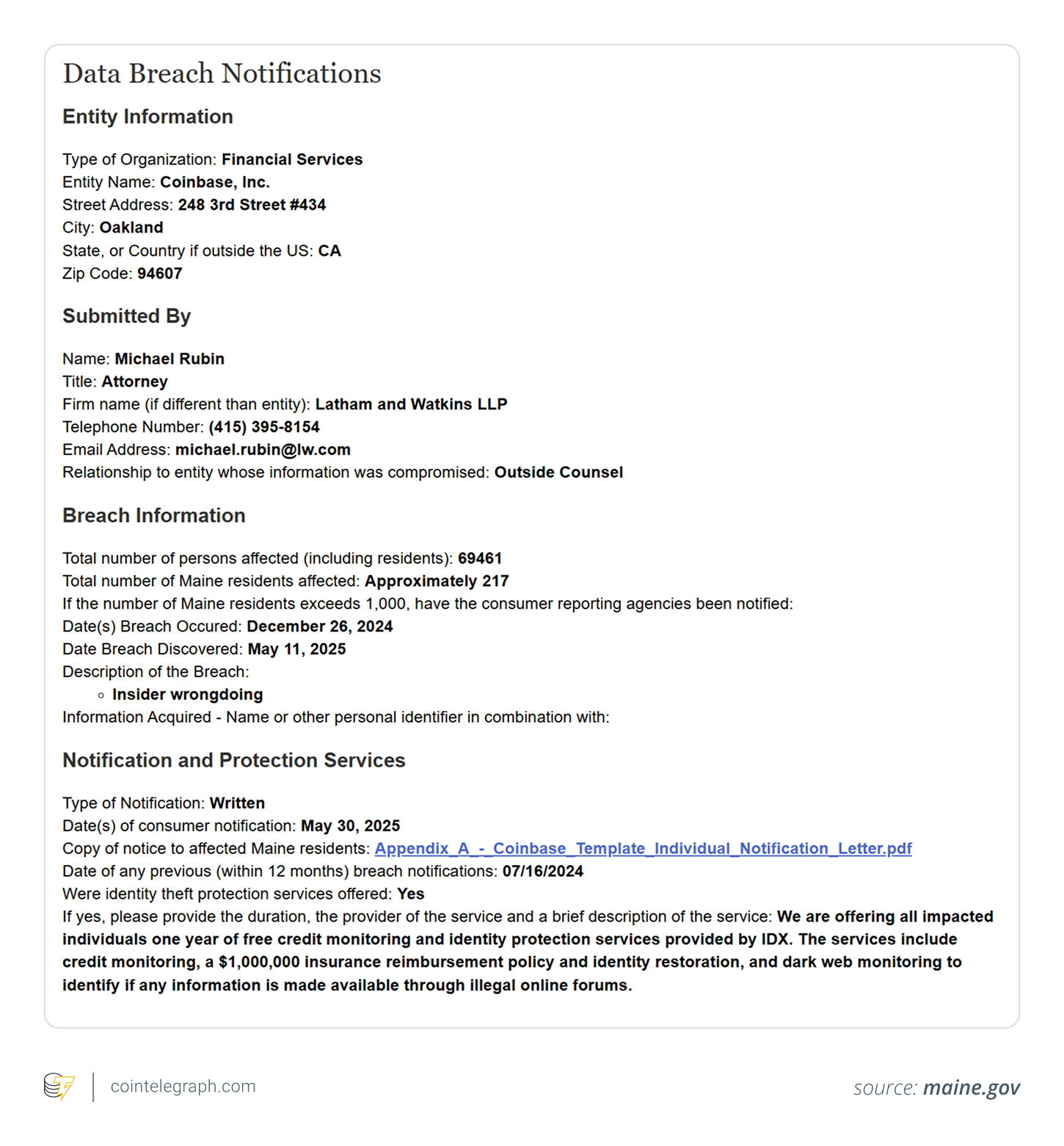
Task: Click the previous breach notification date 07/16/2024
Action: 543,872
